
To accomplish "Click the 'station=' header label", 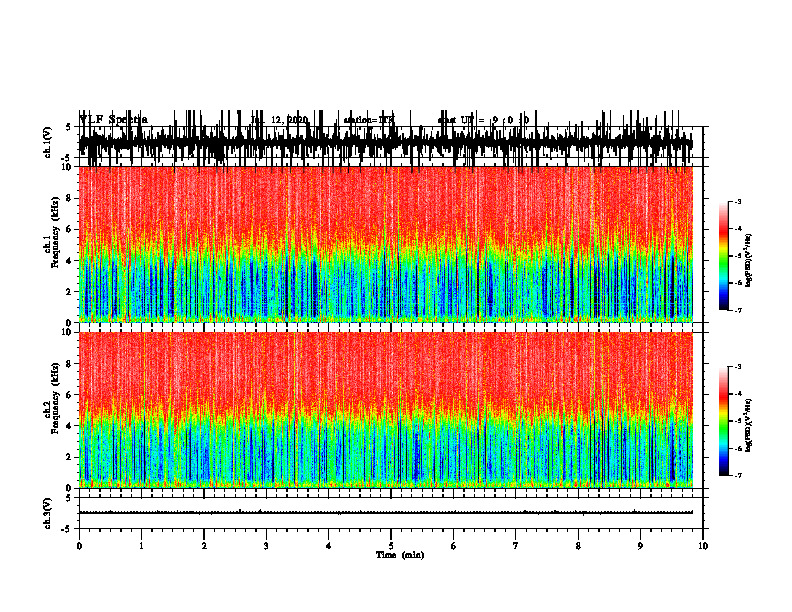I will click(x=362, y=120).
